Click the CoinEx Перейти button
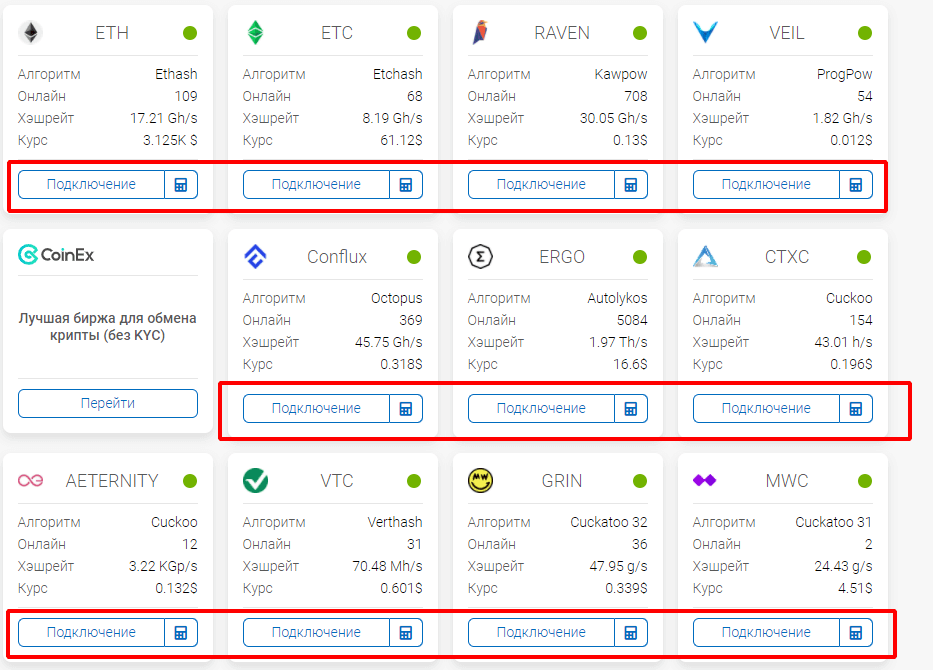Screen dimensions: 933x670 tap(108, 403)
